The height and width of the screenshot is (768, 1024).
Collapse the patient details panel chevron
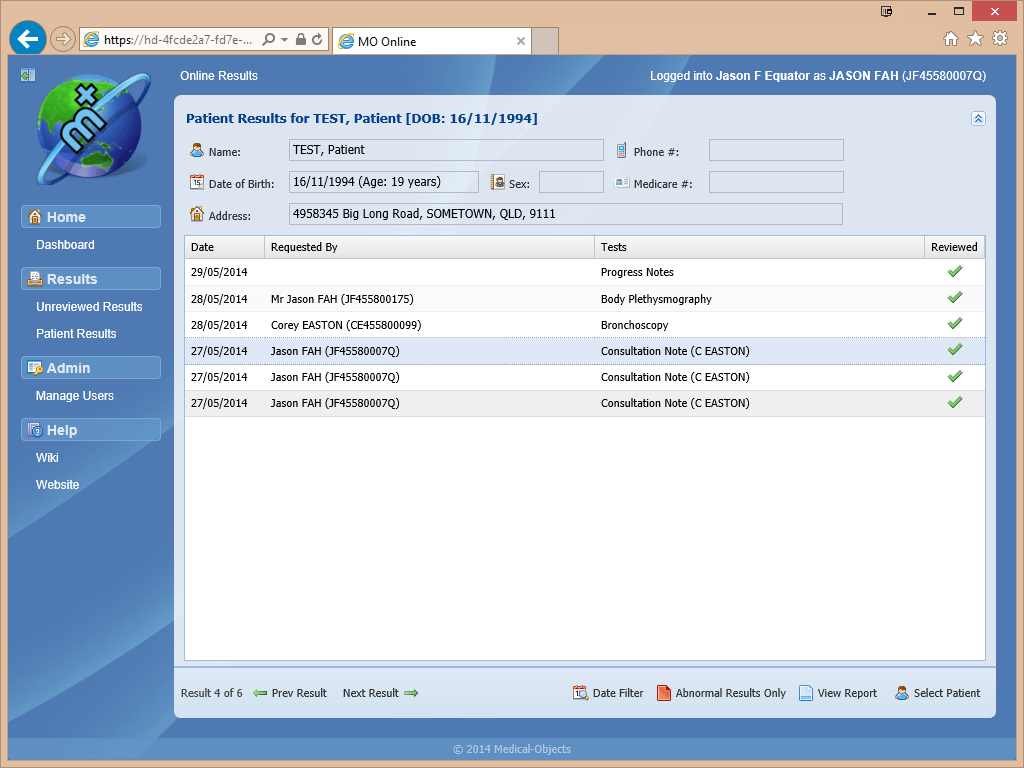[x=978, y=118]
